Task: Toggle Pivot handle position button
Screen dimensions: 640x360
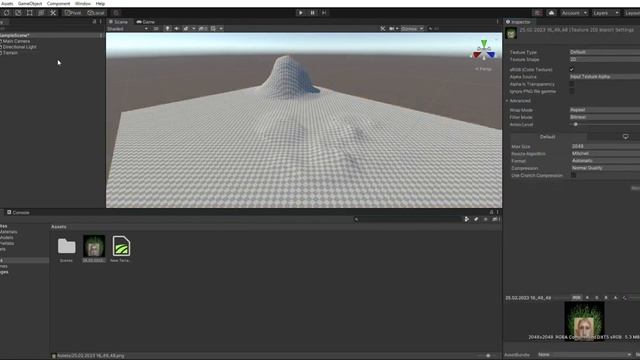Action: pyautogui.click(x=73, y=13)
